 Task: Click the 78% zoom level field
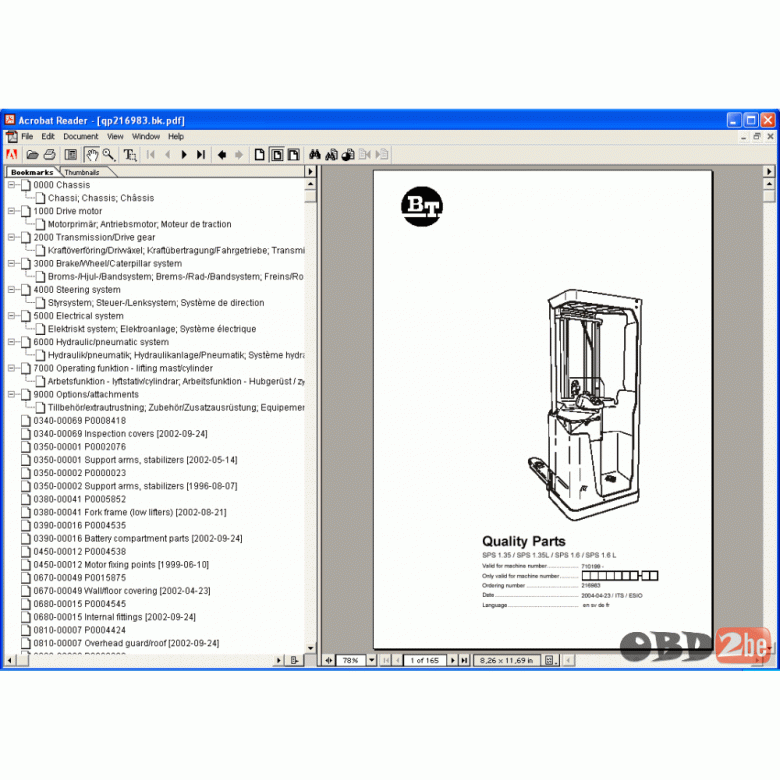click(351, 660)
